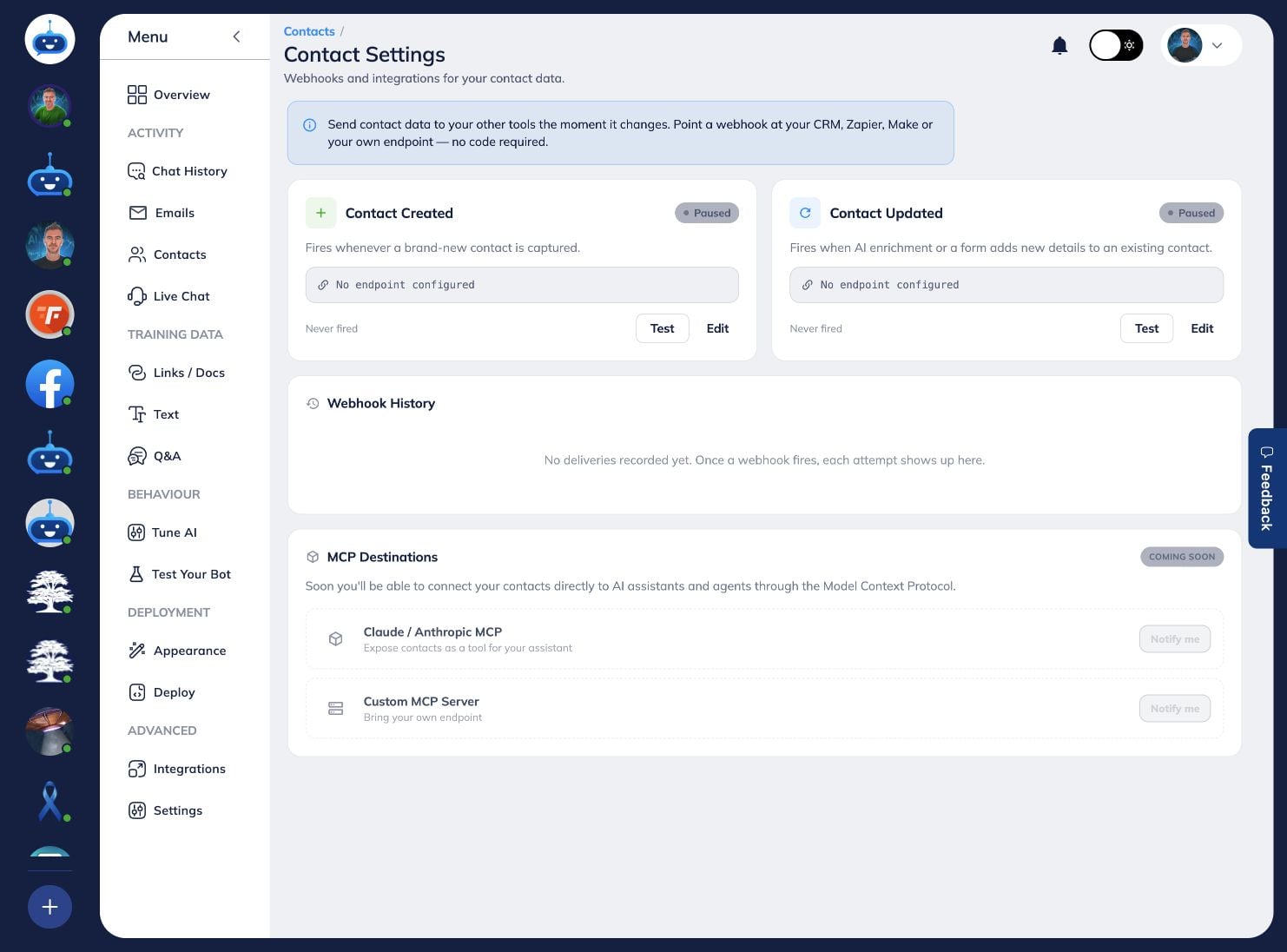The height and width of the screenshot is (952, 1287).
Task: Click the Deploy code icon
Action: coord(137,692)
